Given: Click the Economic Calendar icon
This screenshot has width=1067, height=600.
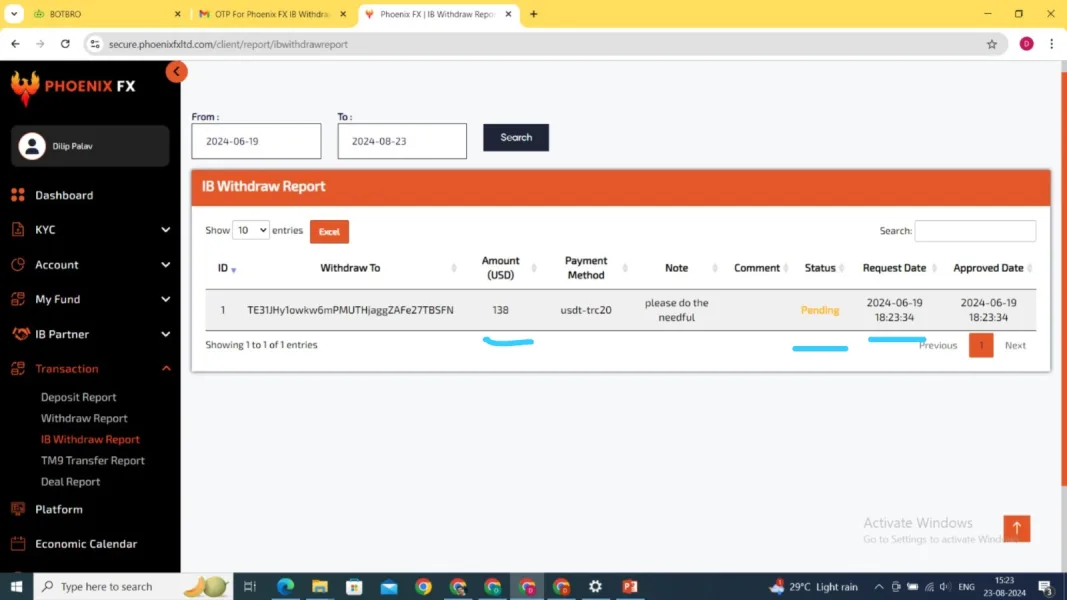Looking at the screenshot, I should click(18, 544).
